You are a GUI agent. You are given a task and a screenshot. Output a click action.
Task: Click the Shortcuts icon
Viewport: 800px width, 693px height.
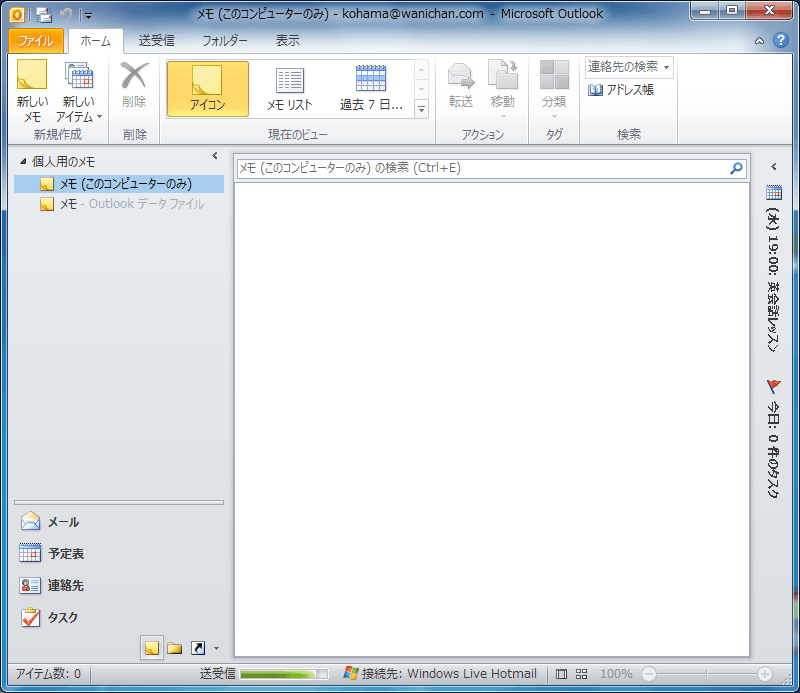(198, 648)
